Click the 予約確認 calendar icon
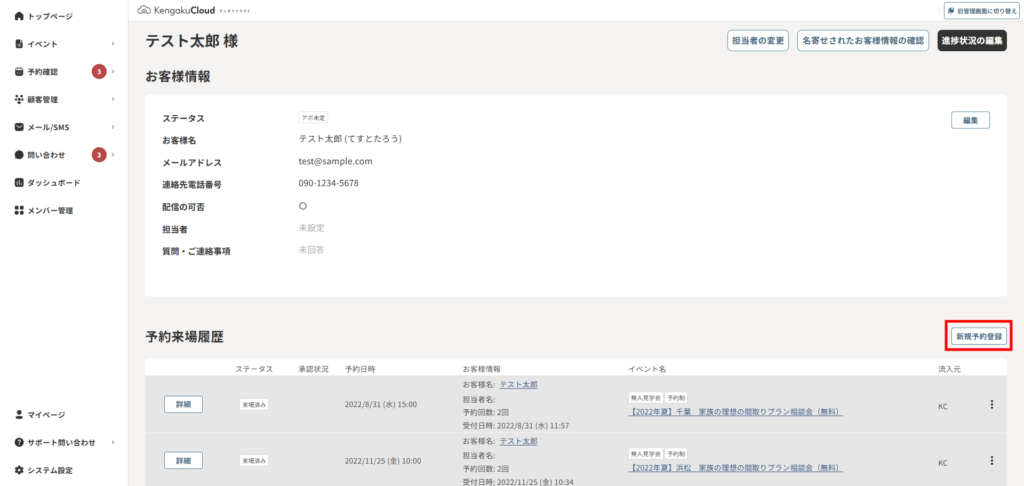 tap(19, 72)
